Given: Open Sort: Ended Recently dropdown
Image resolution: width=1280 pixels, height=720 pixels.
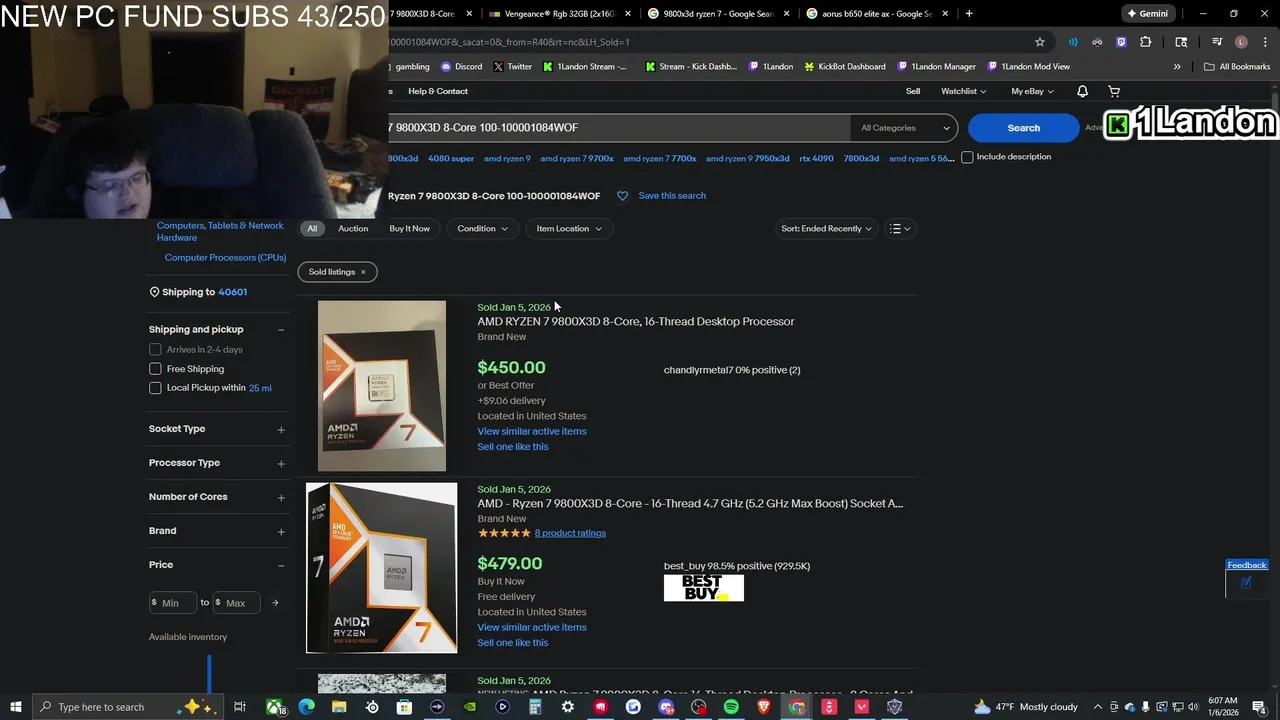Looking at the screenshot, I should [826, 229].
